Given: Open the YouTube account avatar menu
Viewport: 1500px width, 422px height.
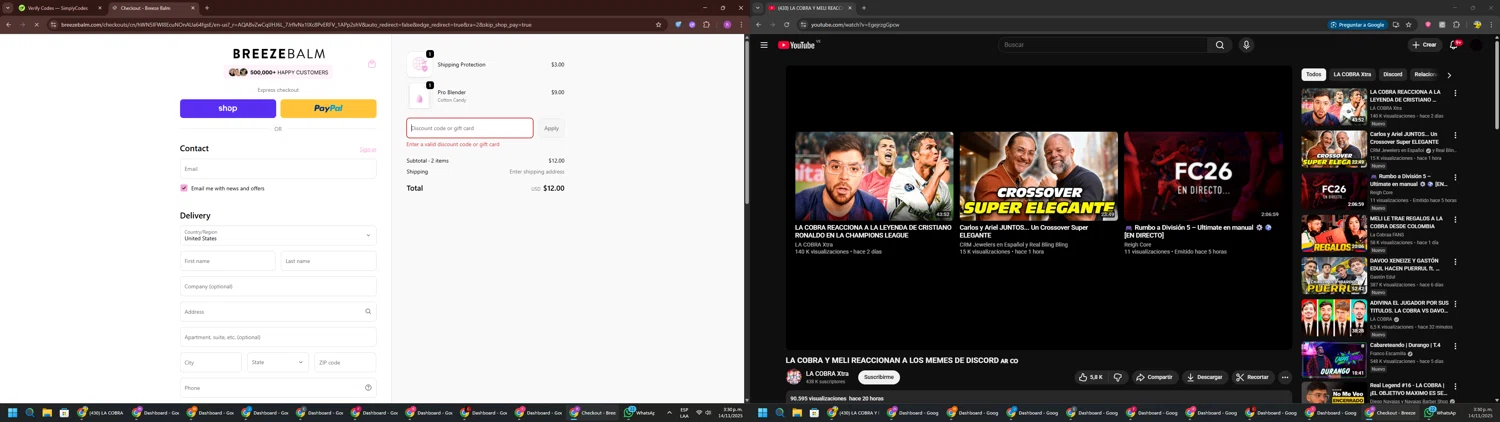Looking at the screenshot, I should [1476, 45].
